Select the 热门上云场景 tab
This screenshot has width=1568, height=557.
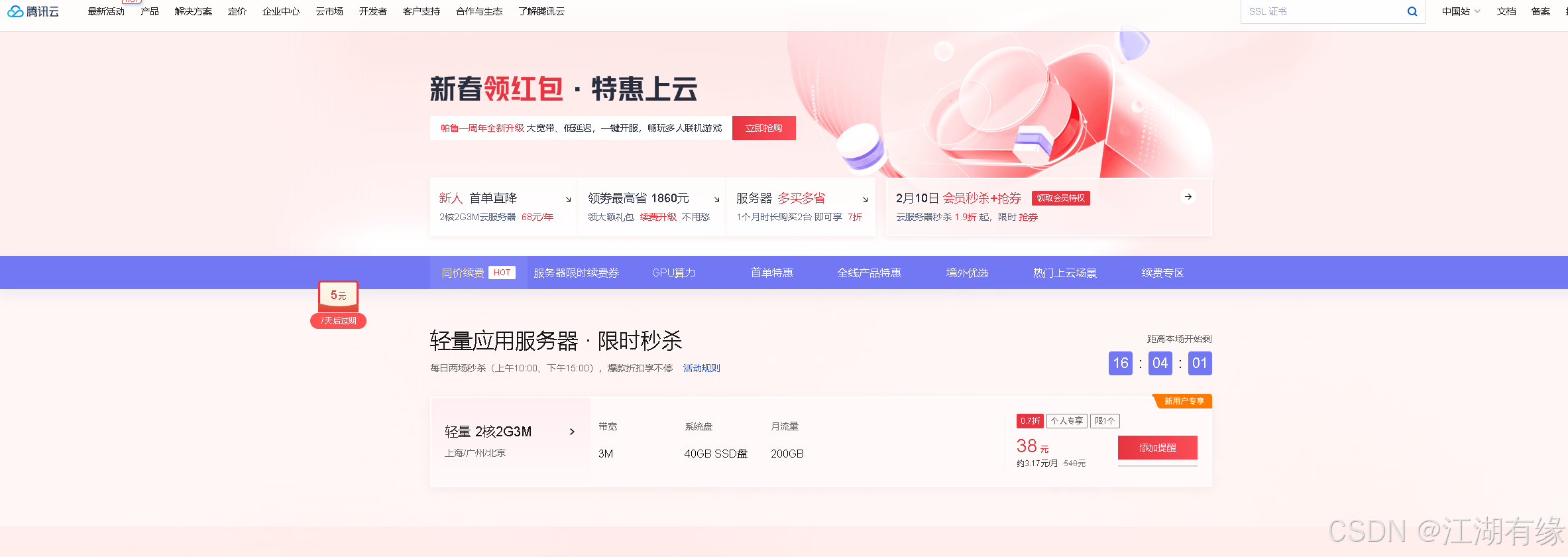(1065, 273)
